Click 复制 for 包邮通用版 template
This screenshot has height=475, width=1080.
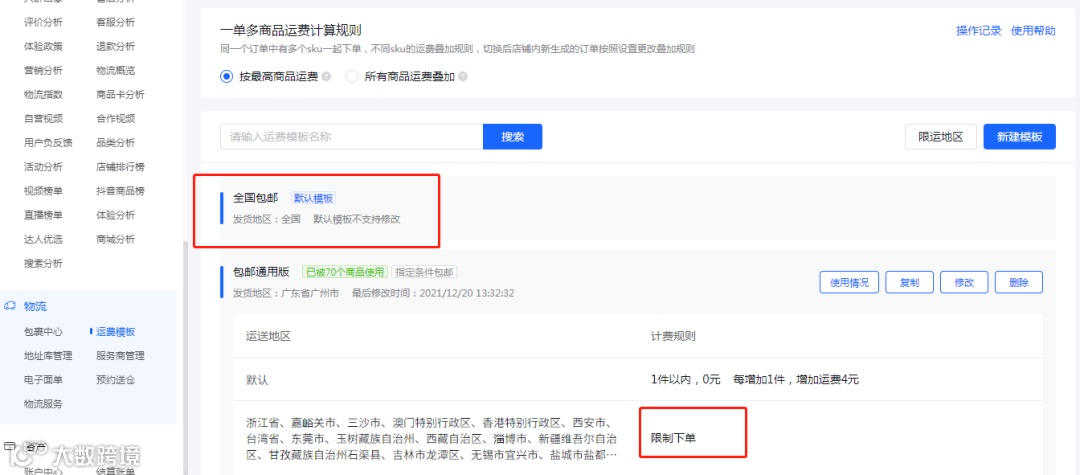pos(909,282)
